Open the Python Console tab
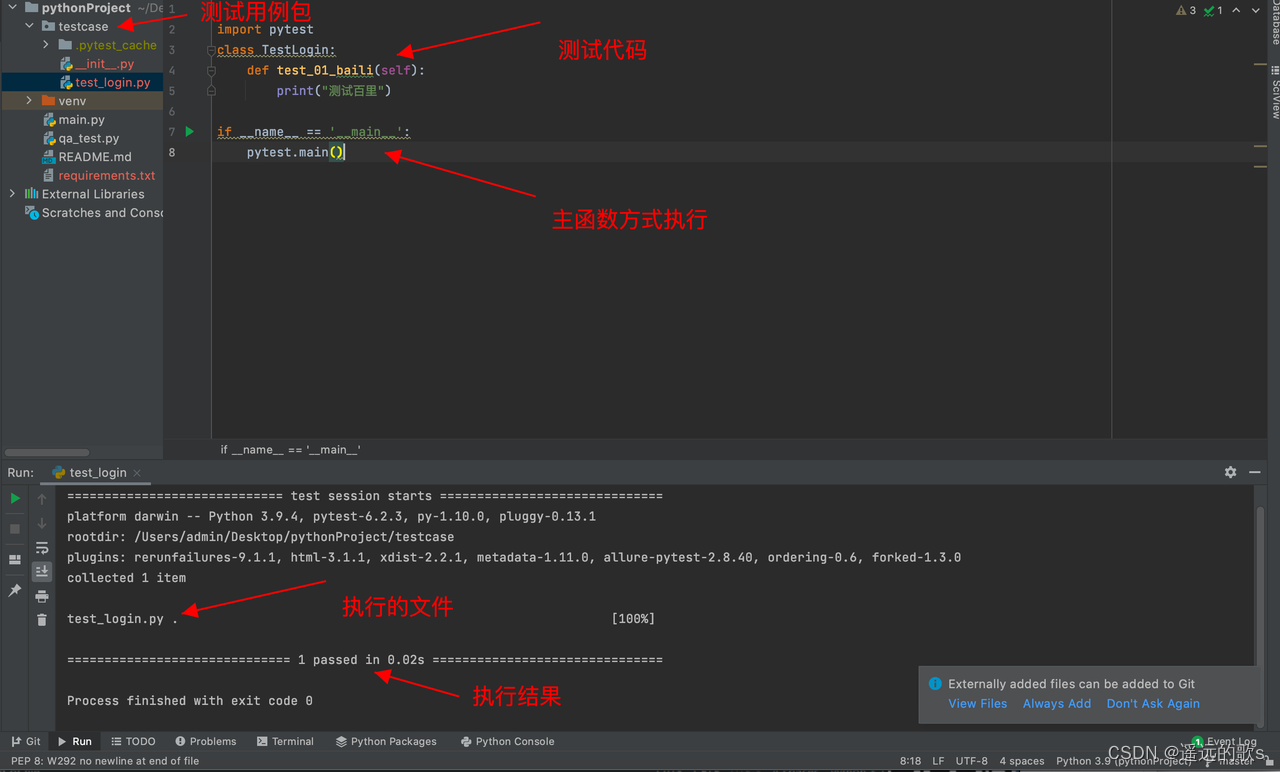Viewport: 1280px width, 772px height. pyautogui.click(x=507, y=741)
